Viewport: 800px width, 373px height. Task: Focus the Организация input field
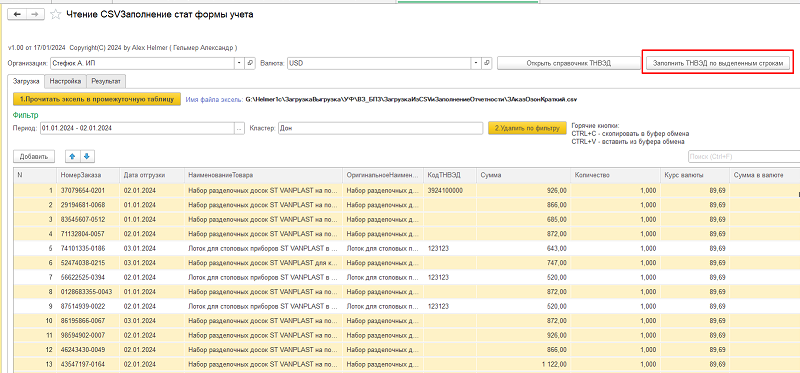pyautogui.click(x=142, y=63)
